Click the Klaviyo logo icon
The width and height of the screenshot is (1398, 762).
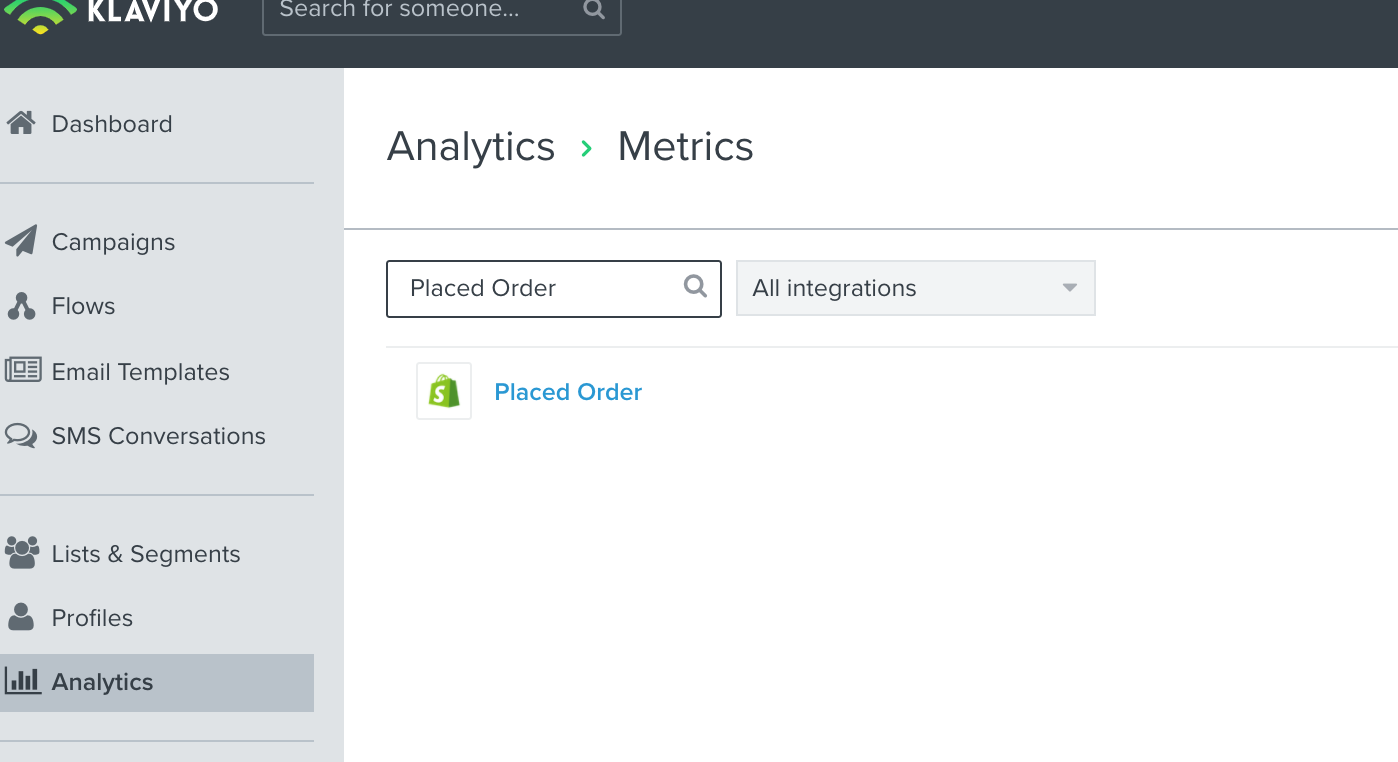pos(40,17)
